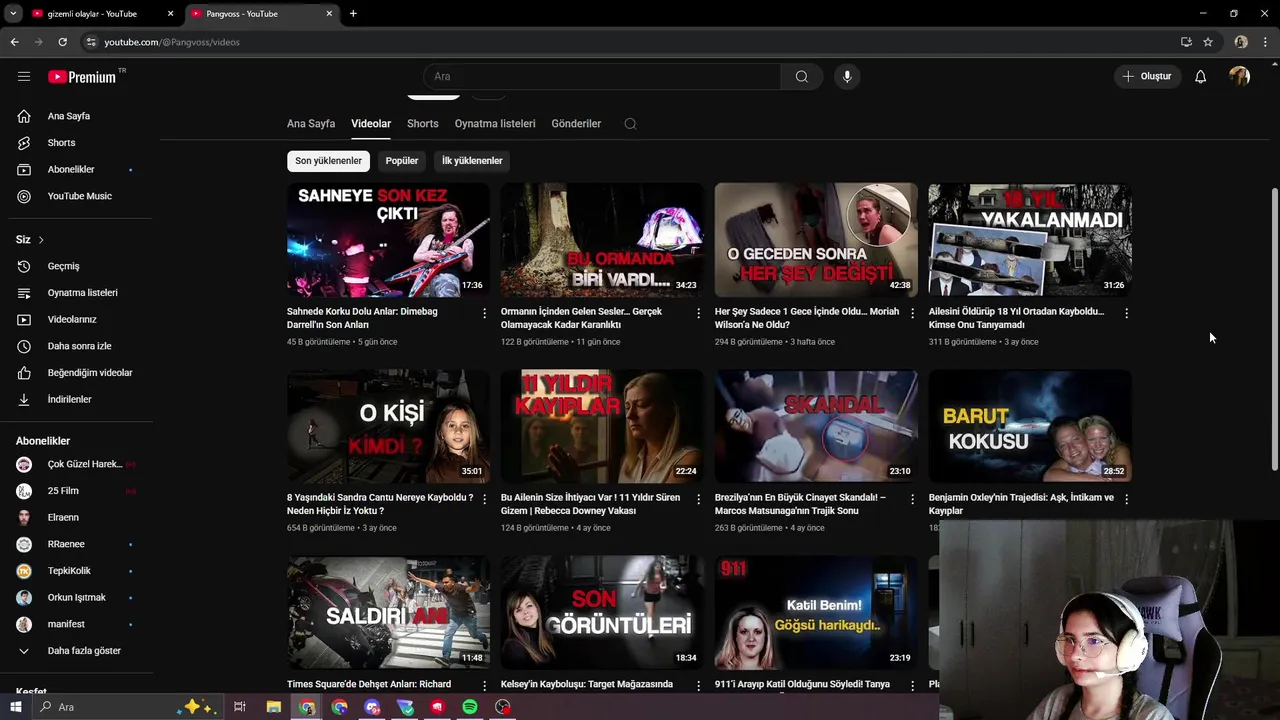The image size is (1280, 720).
Task: Expand the Siz section chevron
Action: click(41, 240)
